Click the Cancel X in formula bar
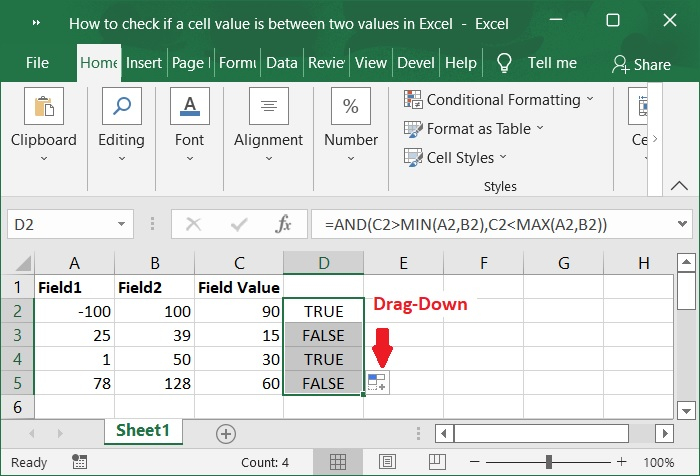This screenshot has width=700, height=476. [193, 224]
